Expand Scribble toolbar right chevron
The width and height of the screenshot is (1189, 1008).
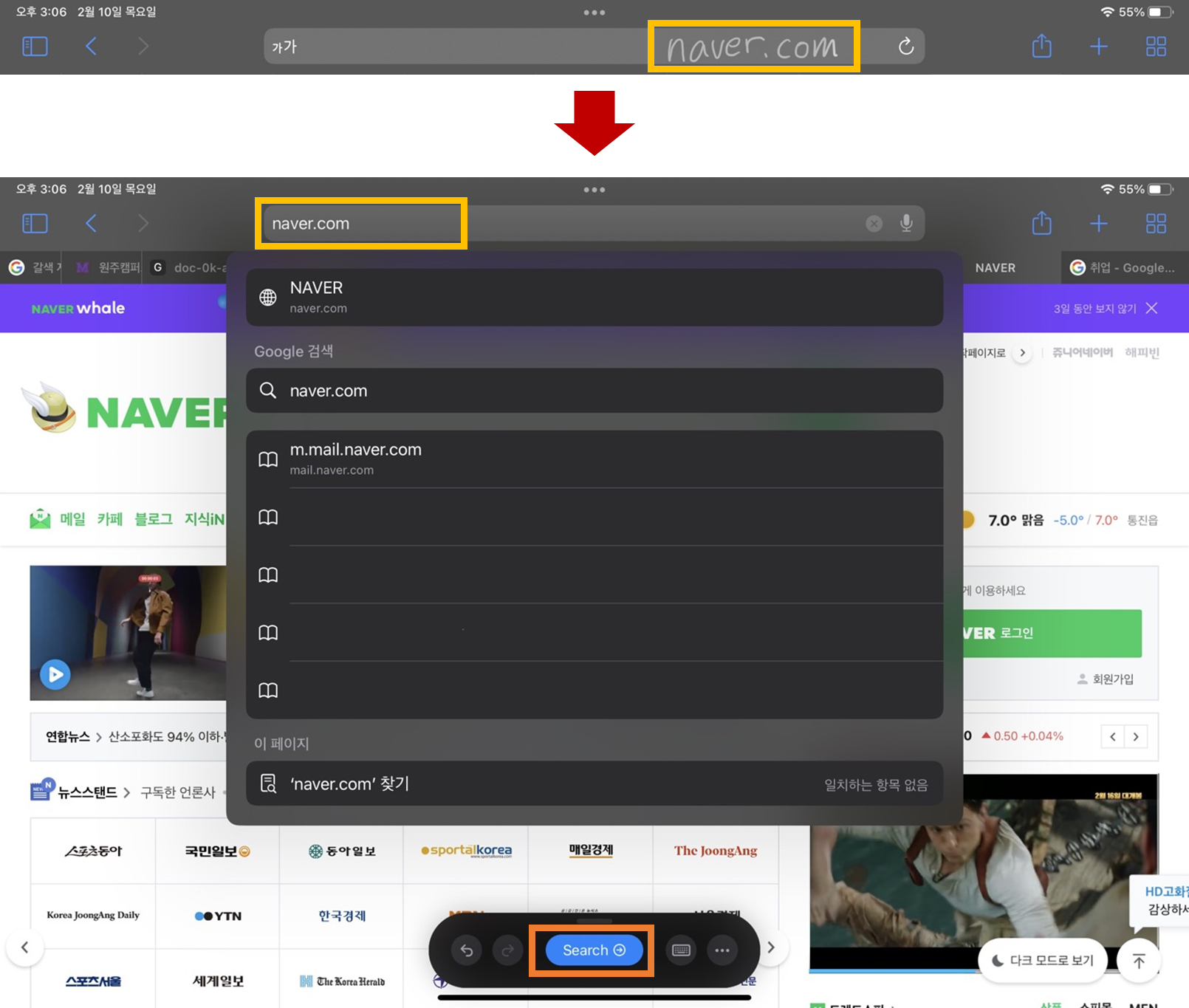[771, 947]
